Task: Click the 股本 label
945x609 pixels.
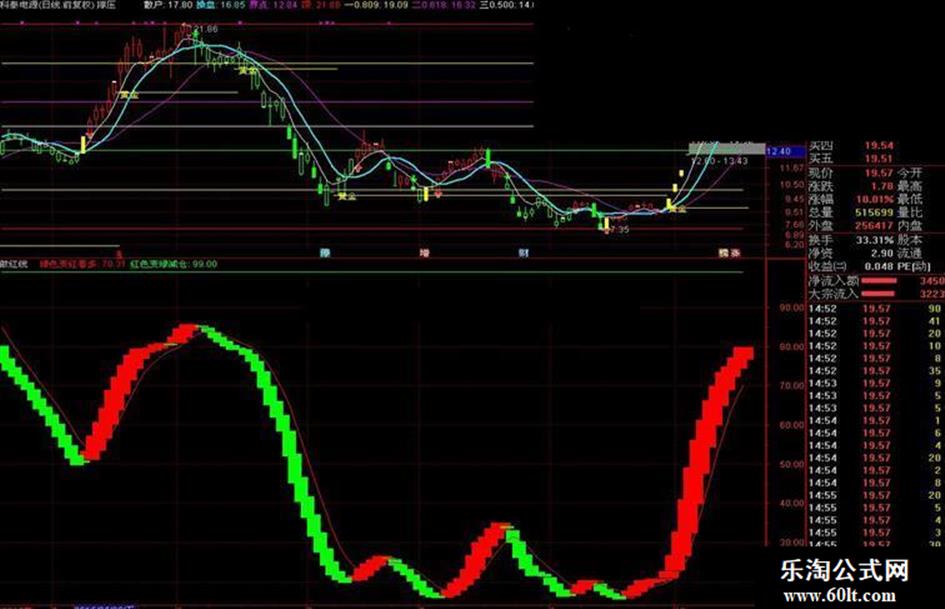Action: tap(909, 240)
